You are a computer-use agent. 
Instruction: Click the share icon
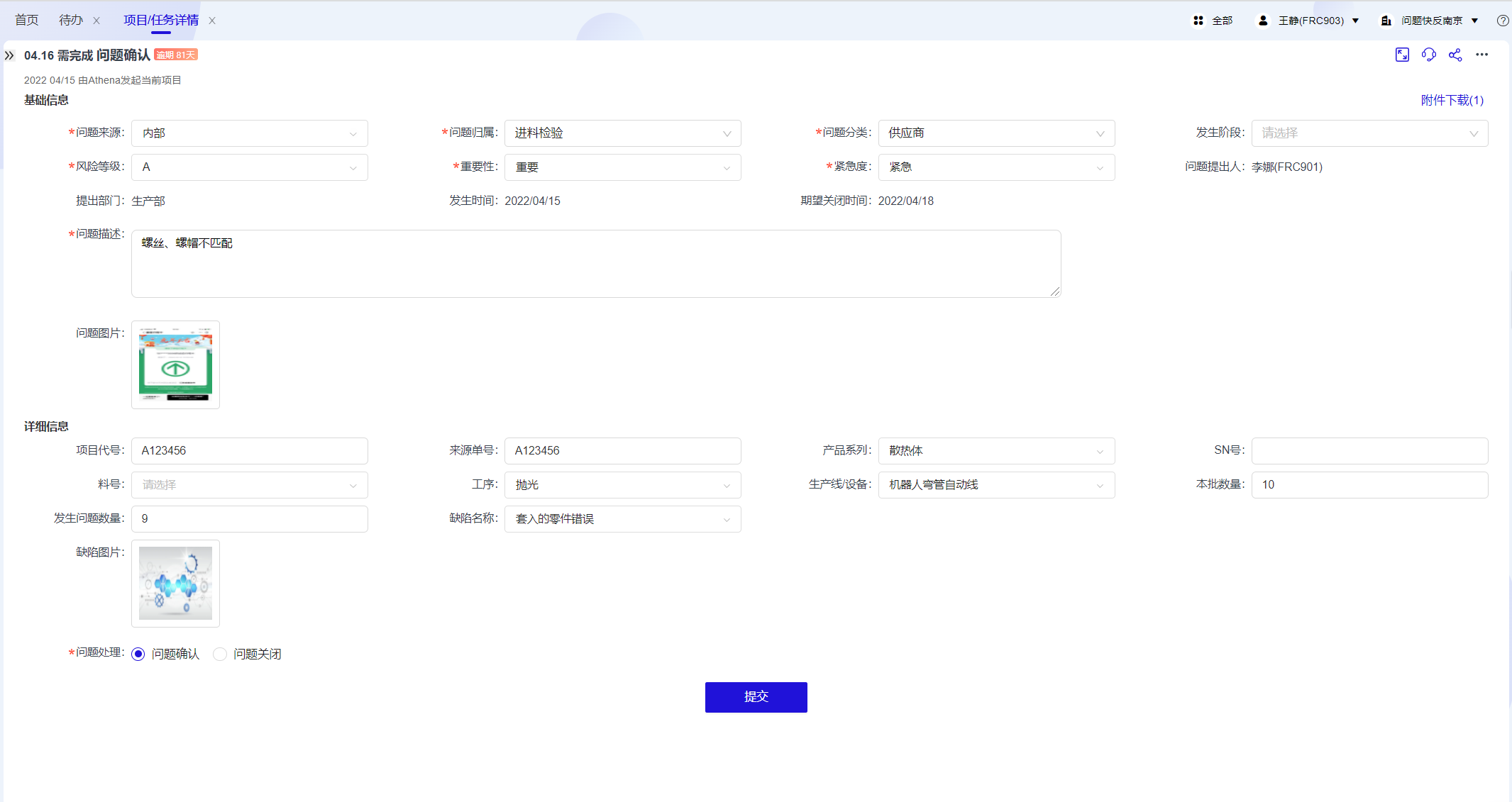coord(1455,55)
